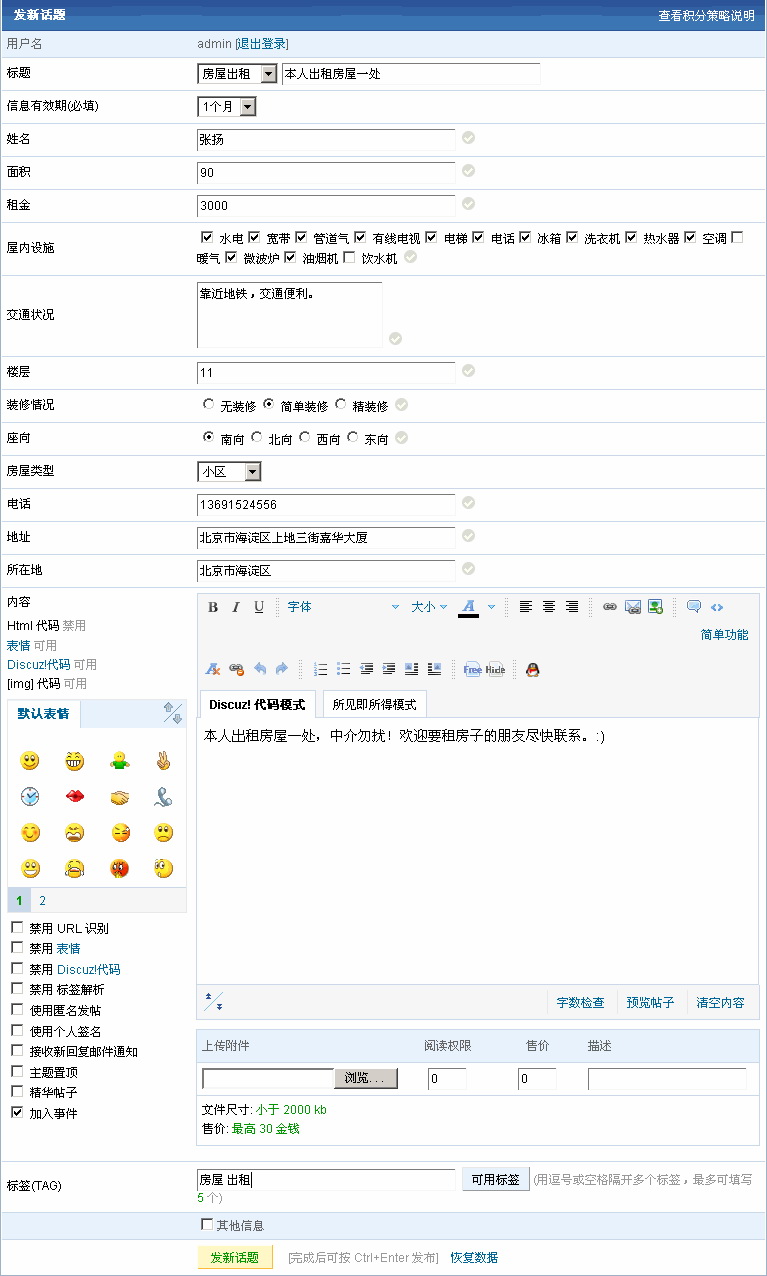Insert hyperlink using the chain icon
This screenshot has width=767, height=1276.
pyautogui.click(x=610, y=607)
